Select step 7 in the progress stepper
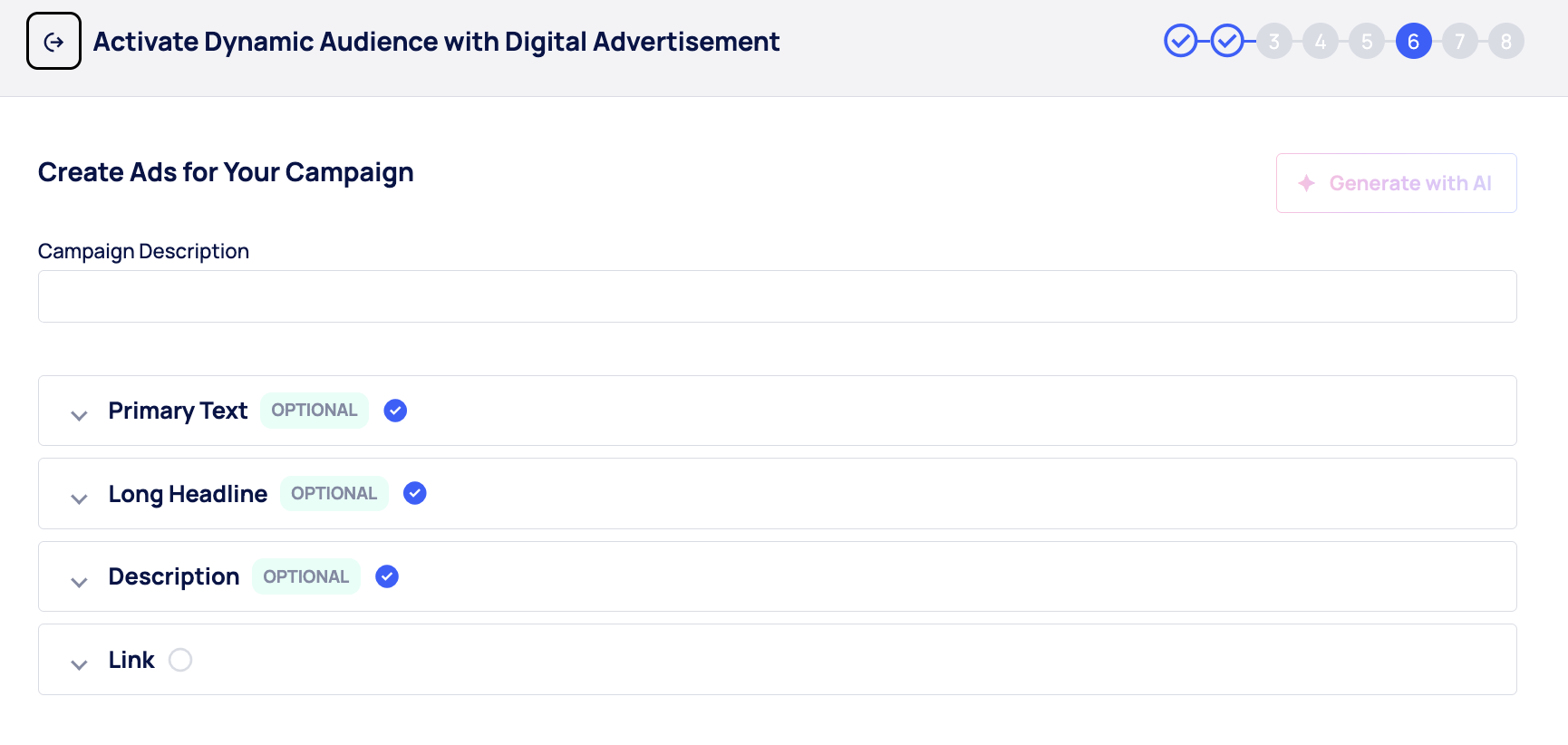Screen dimensions: 1568x745 point(1459,41)
